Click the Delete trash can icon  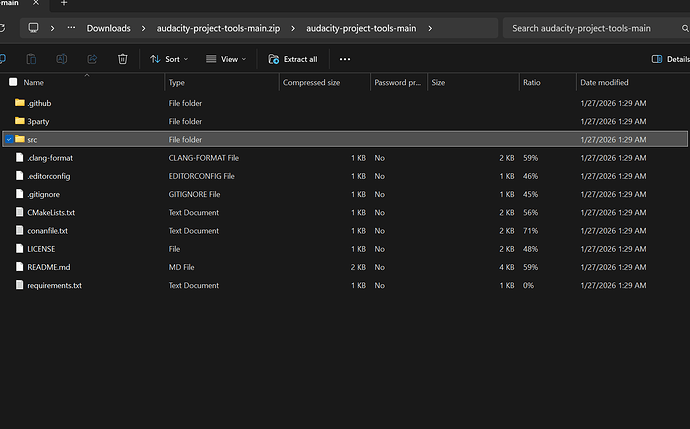(x=122, y=59)
